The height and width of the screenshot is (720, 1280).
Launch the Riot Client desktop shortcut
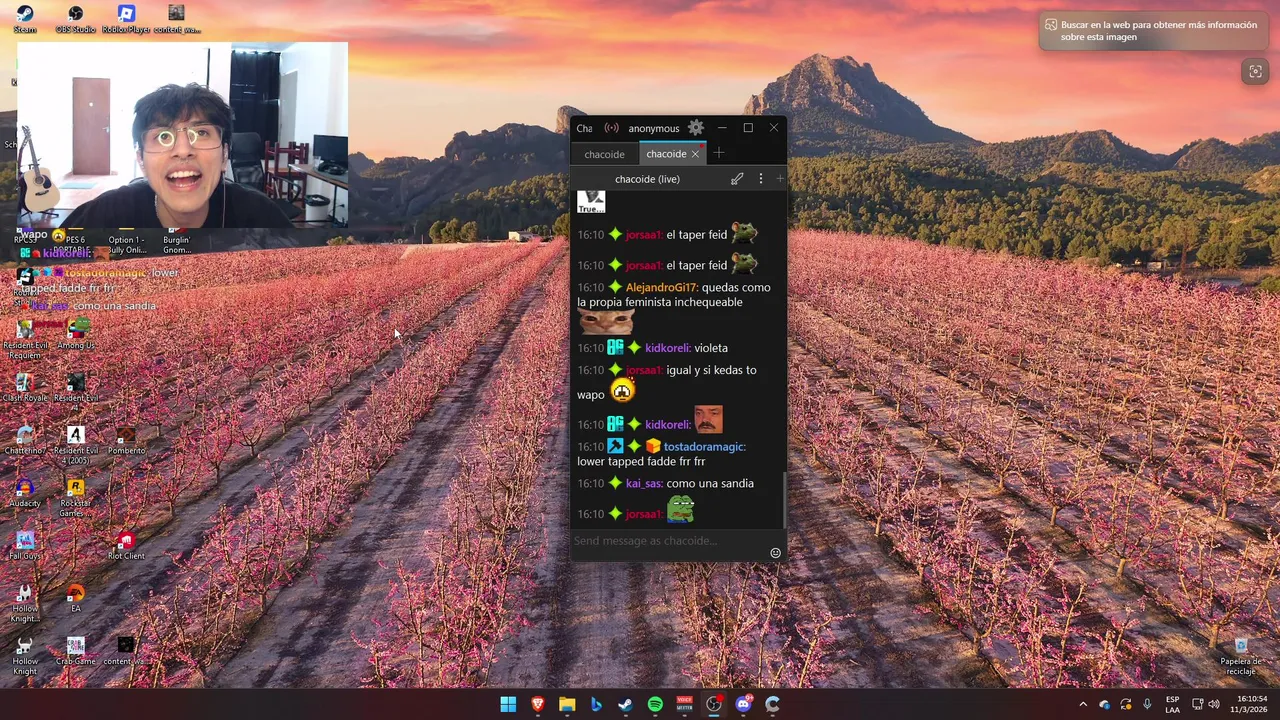pyautogui.click(x=126, y=545)
